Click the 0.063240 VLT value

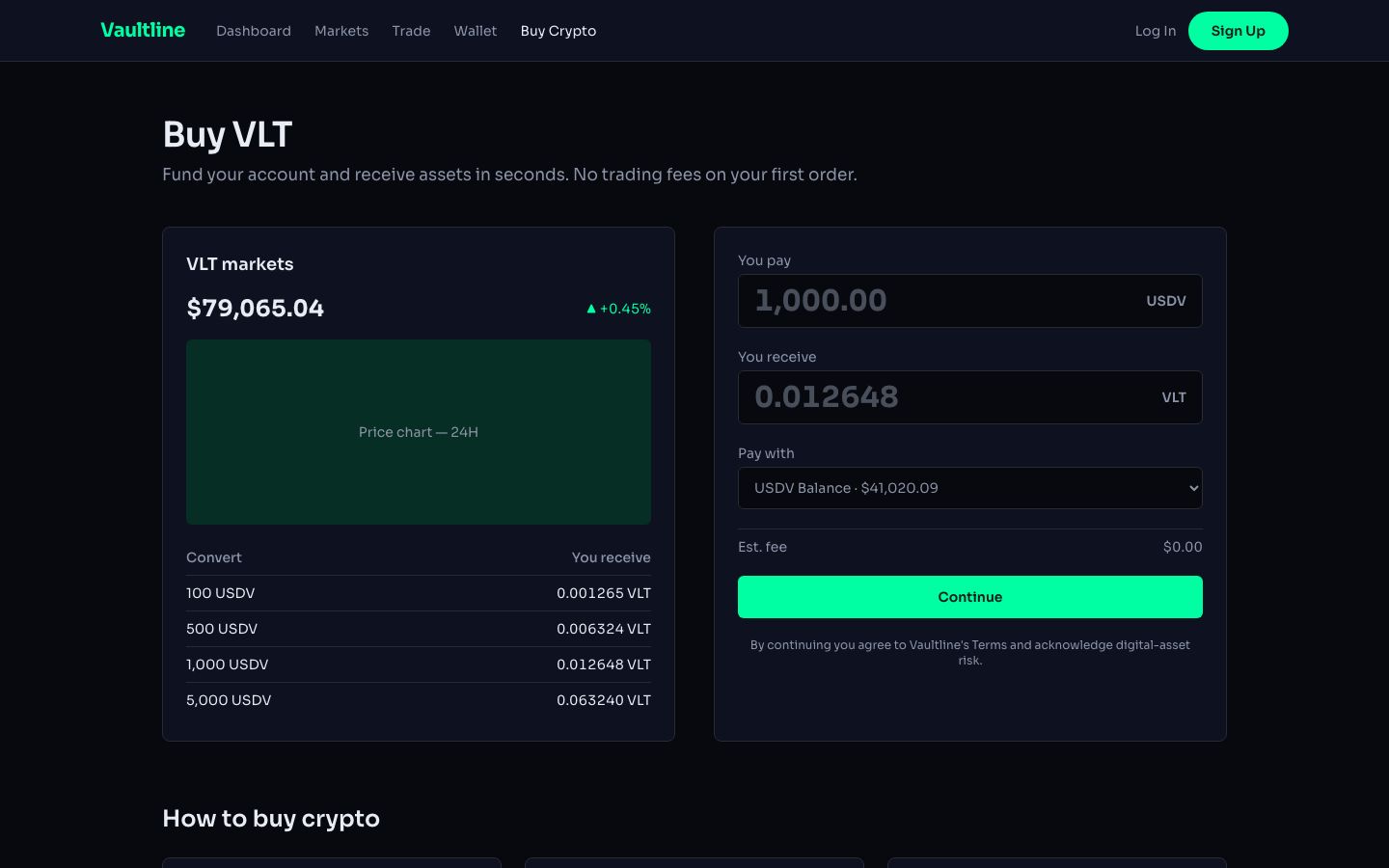pyautogui.click(x=604, y=700)
